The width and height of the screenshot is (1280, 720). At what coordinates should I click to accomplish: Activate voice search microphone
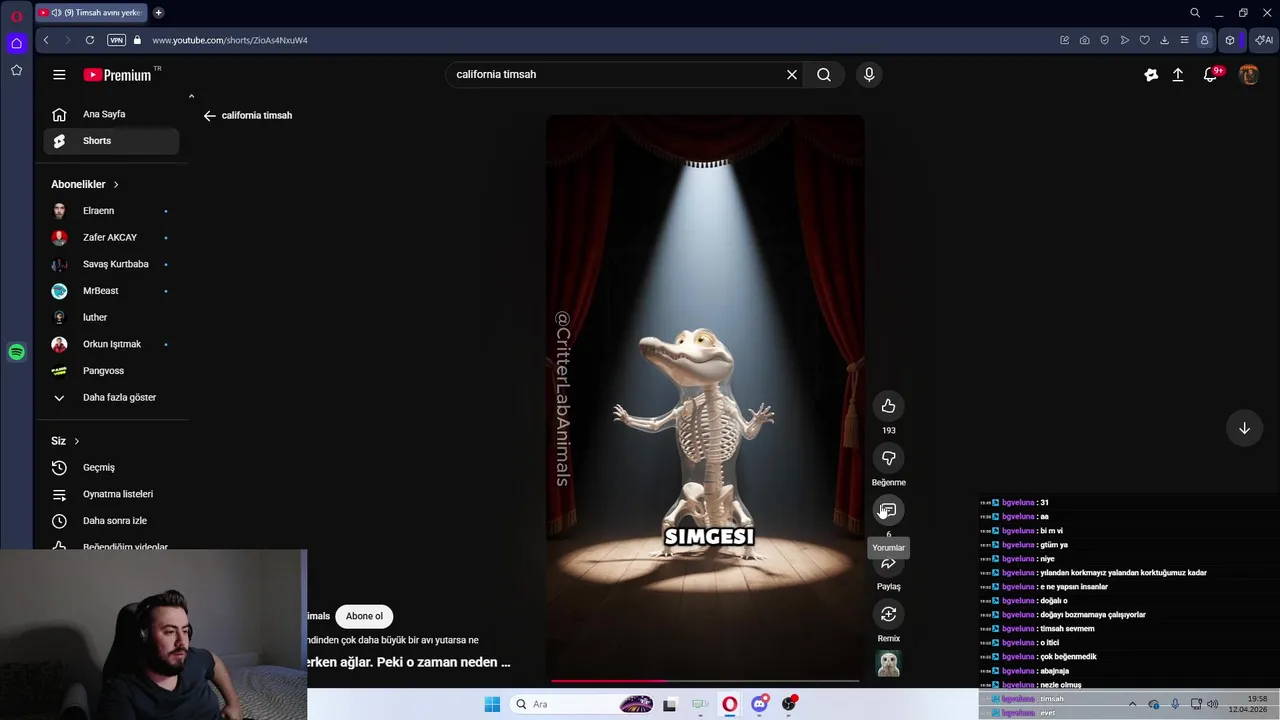[869, 74]
